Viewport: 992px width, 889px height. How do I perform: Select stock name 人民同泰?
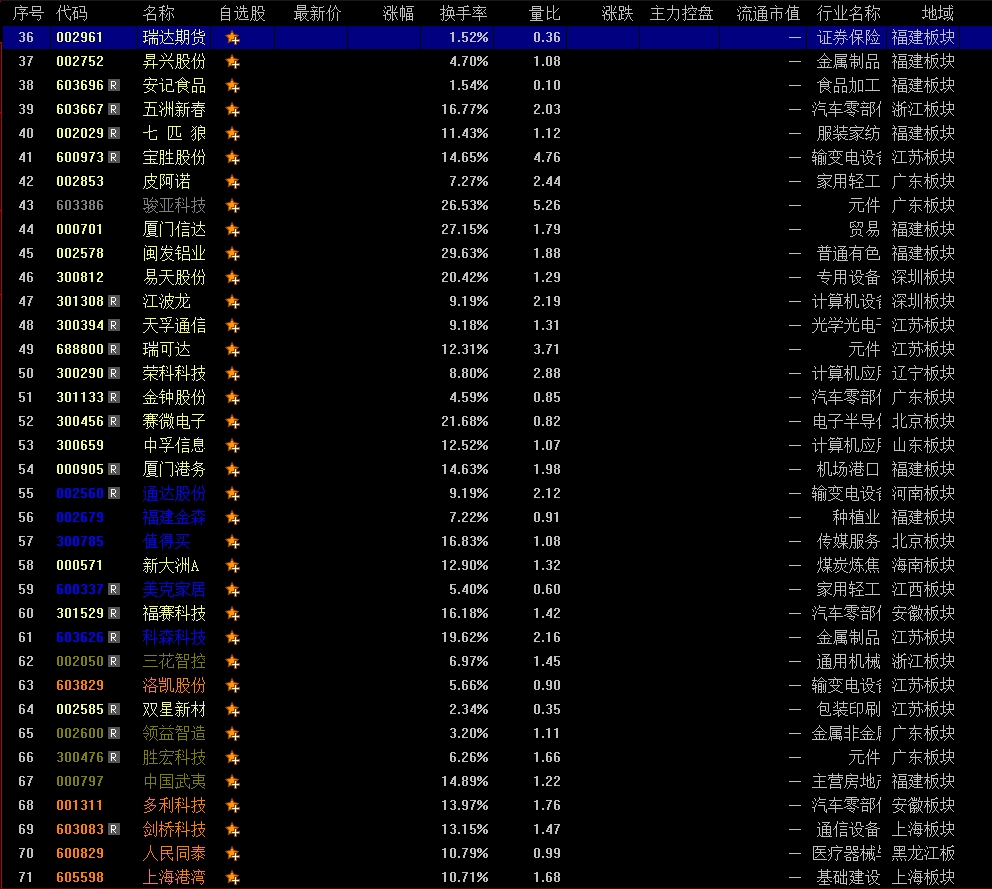click(174, 854)
